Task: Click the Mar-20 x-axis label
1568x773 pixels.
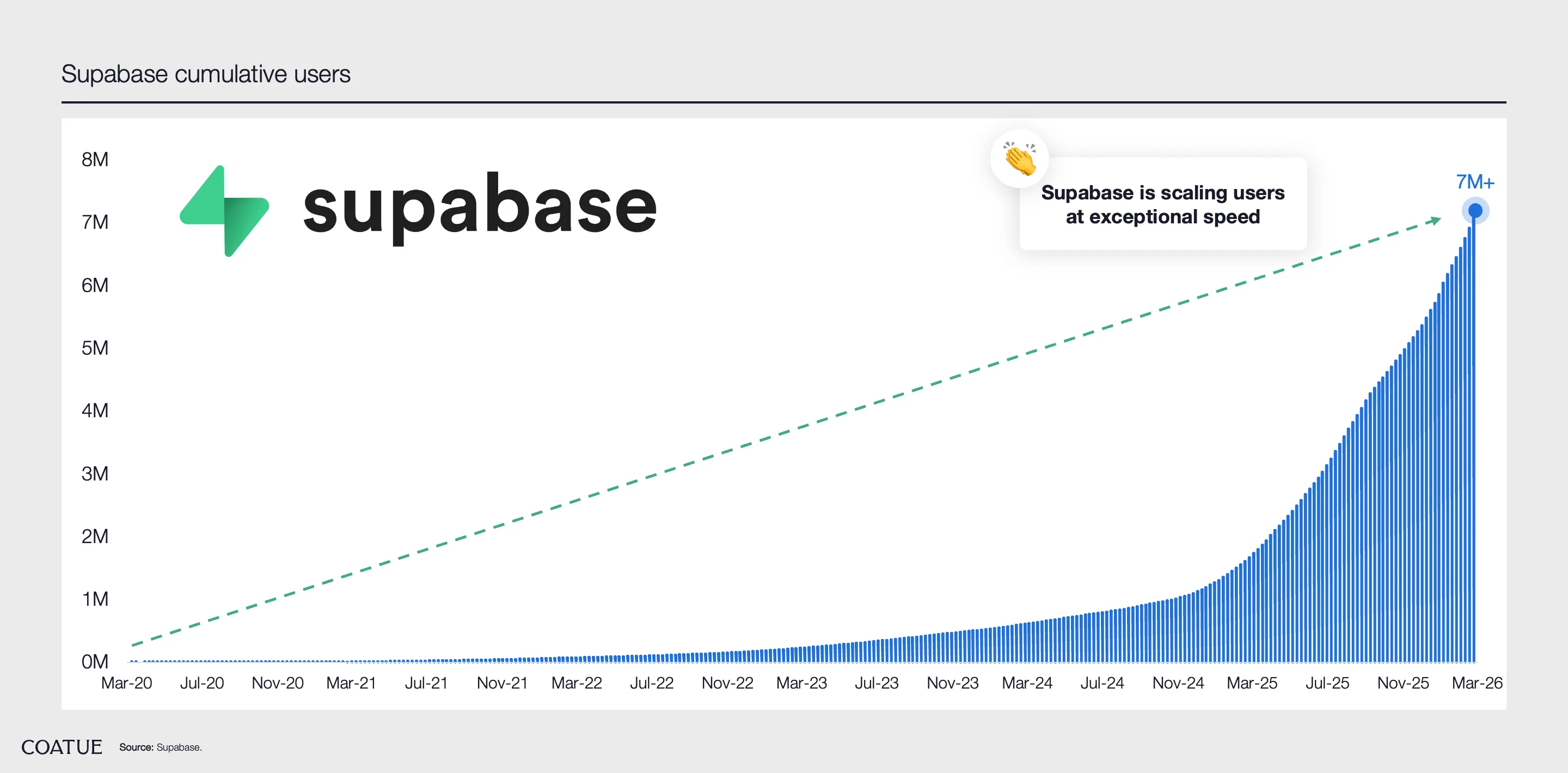Action: (x=127, y=683)
